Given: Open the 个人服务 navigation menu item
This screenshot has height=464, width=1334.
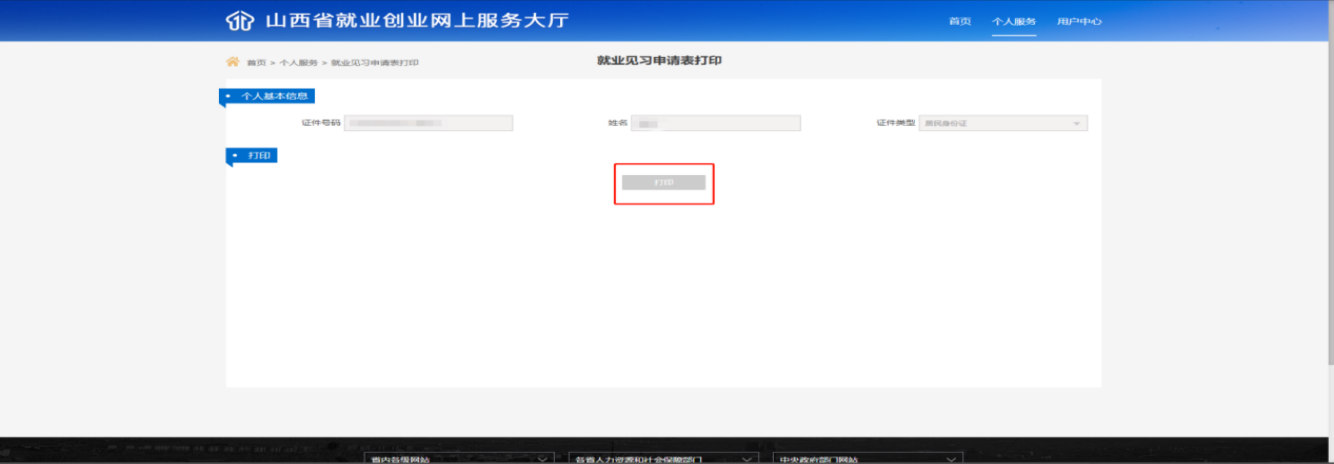Looking at the screenshot, I should 1014,21.
